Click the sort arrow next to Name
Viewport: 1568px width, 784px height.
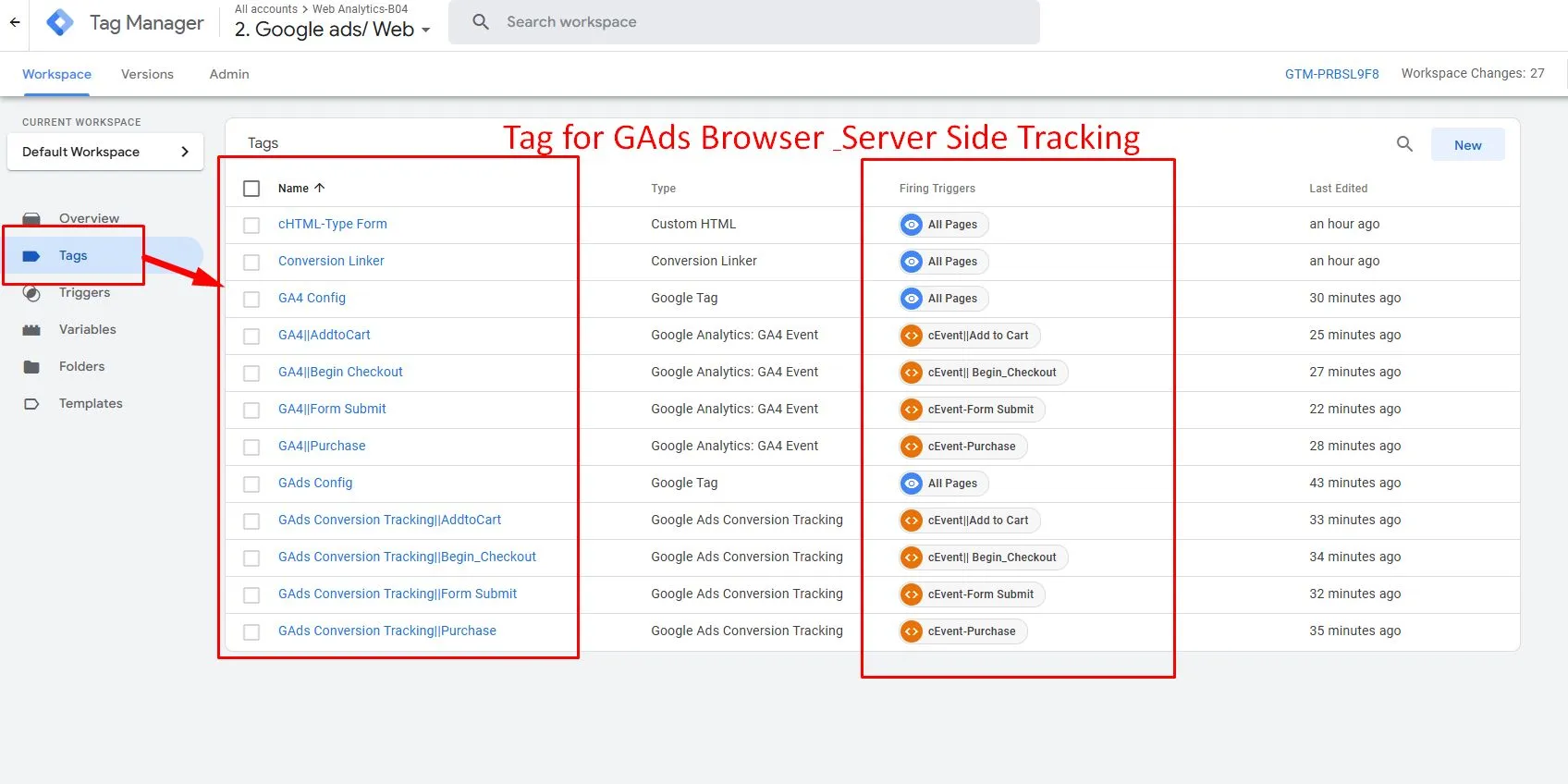tap(320, 188)
